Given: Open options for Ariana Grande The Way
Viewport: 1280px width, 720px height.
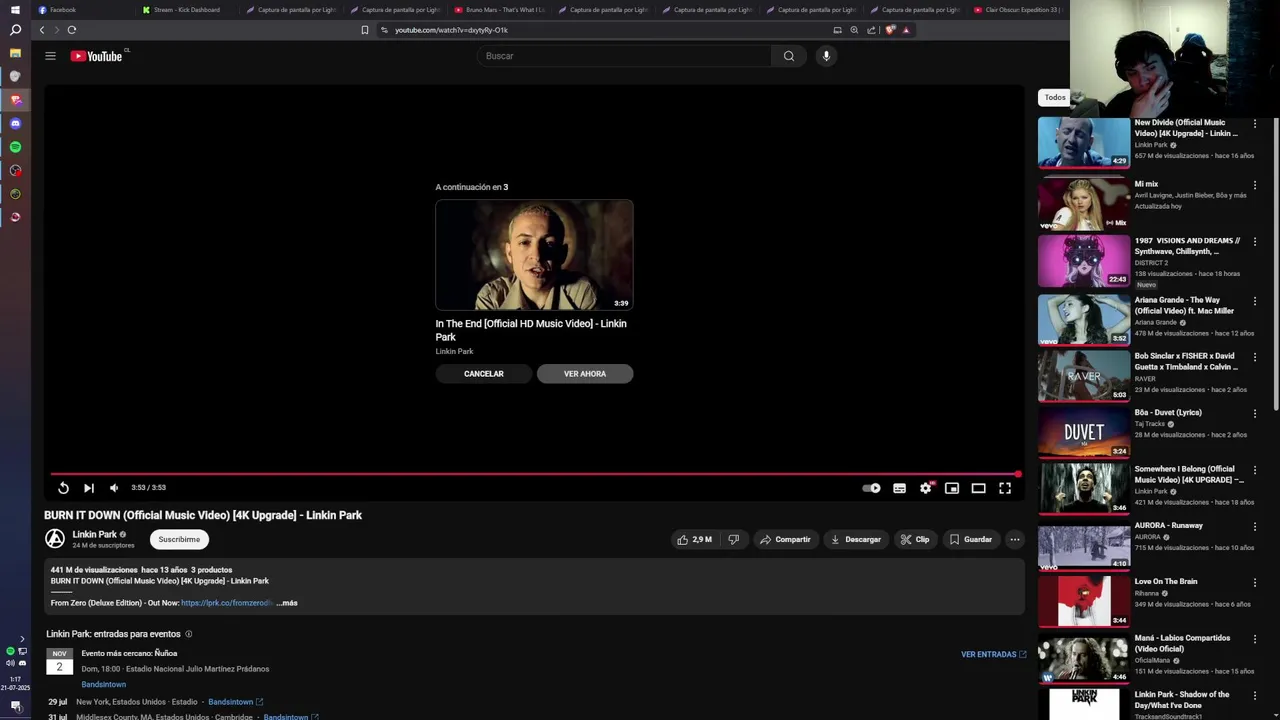Looking at the screenshot, I should pyautogui.click(x=1255, y=300).
